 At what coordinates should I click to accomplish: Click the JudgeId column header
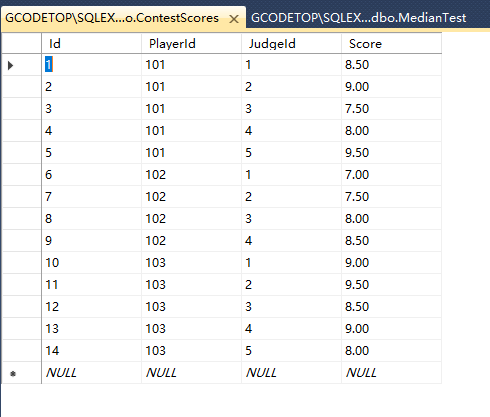tap(292, 44)
